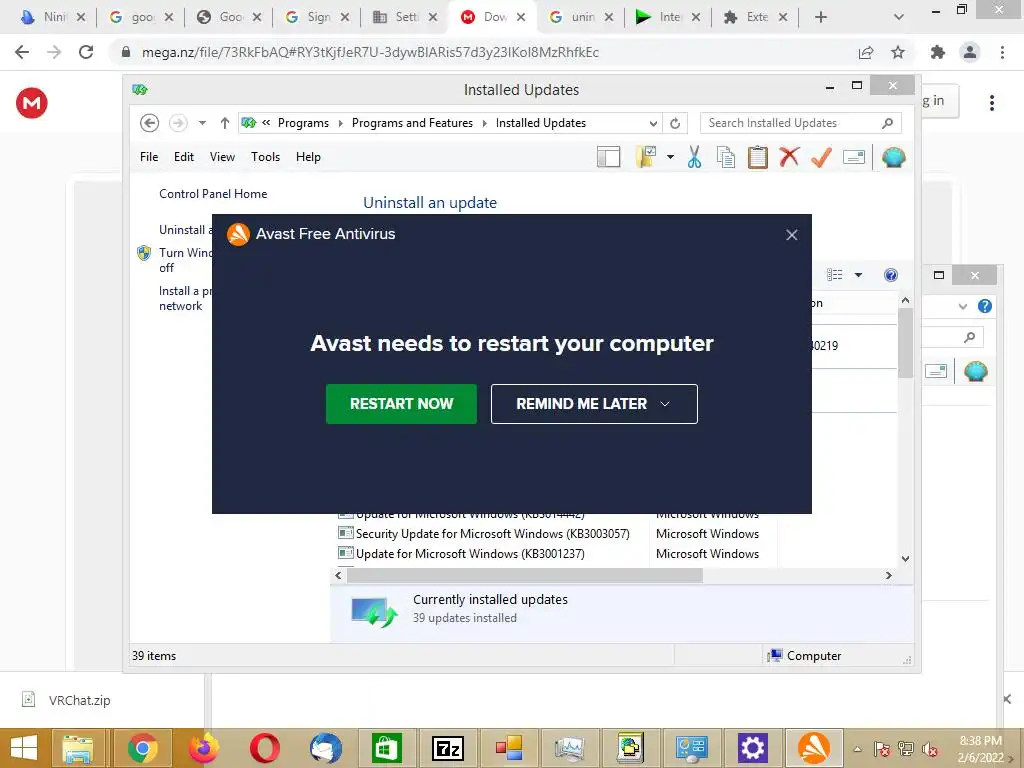
Task: Show hidden system tray icons
Action: pyautogui.click(x=857, y=749)
